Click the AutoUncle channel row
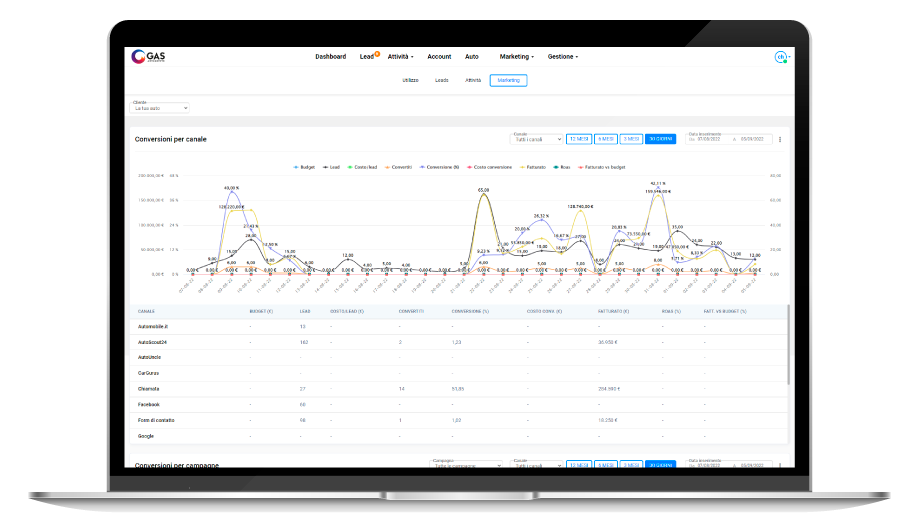The width and height of the screenshot is (918, 527). pos(460,358)
